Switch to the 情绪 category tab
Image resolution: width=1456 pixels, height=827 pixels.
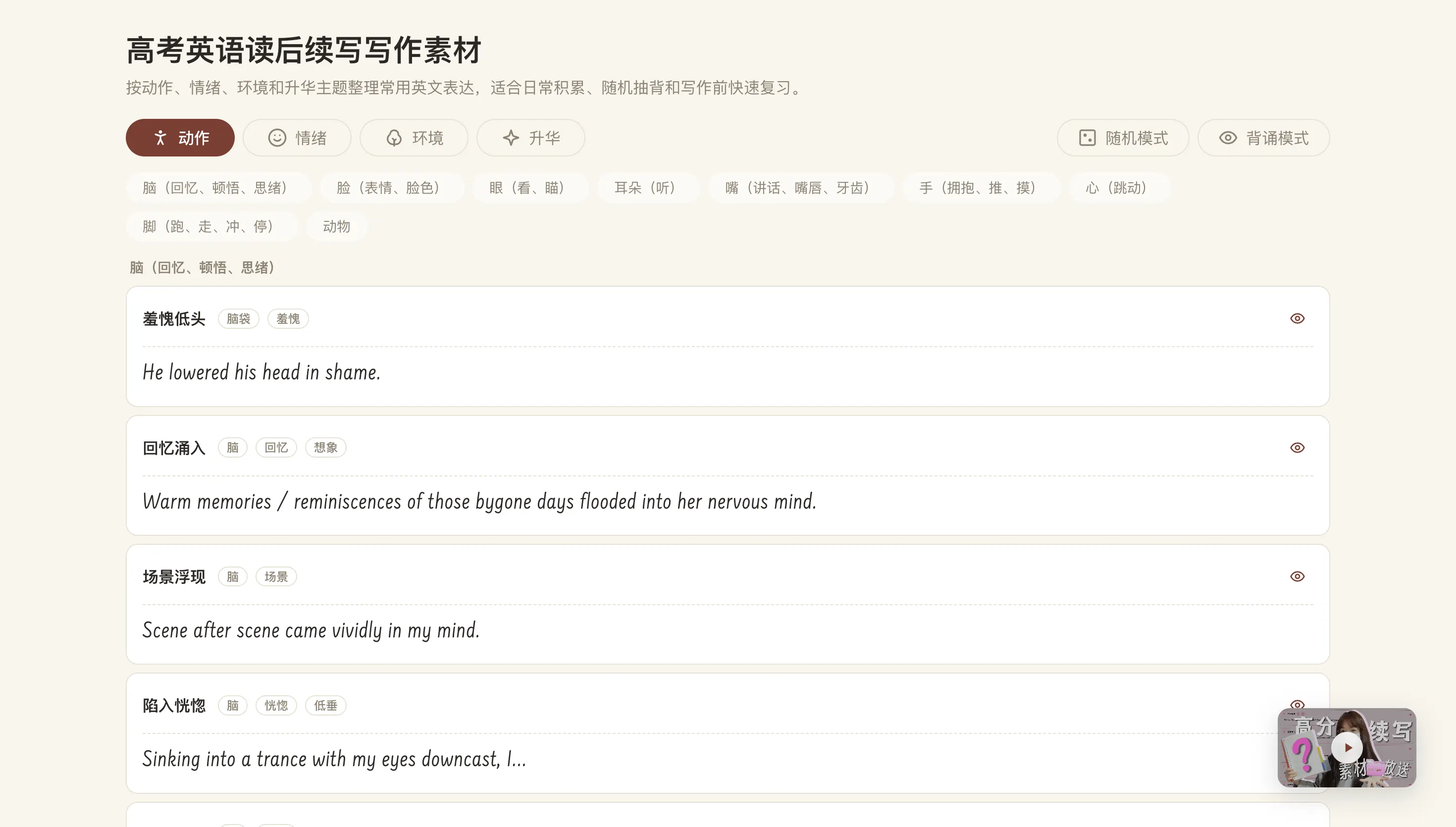(297, 138)
